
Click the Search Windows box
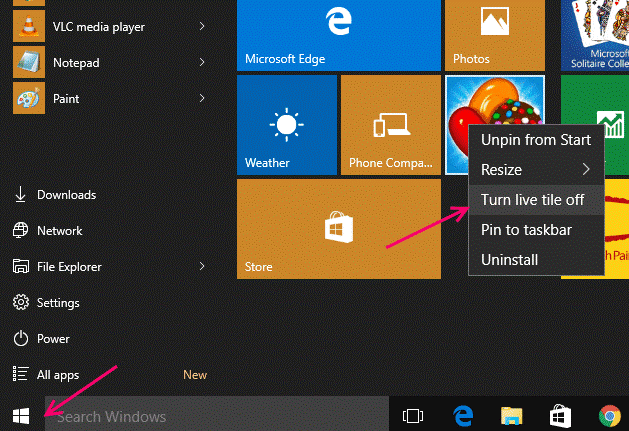pos(217,416)
